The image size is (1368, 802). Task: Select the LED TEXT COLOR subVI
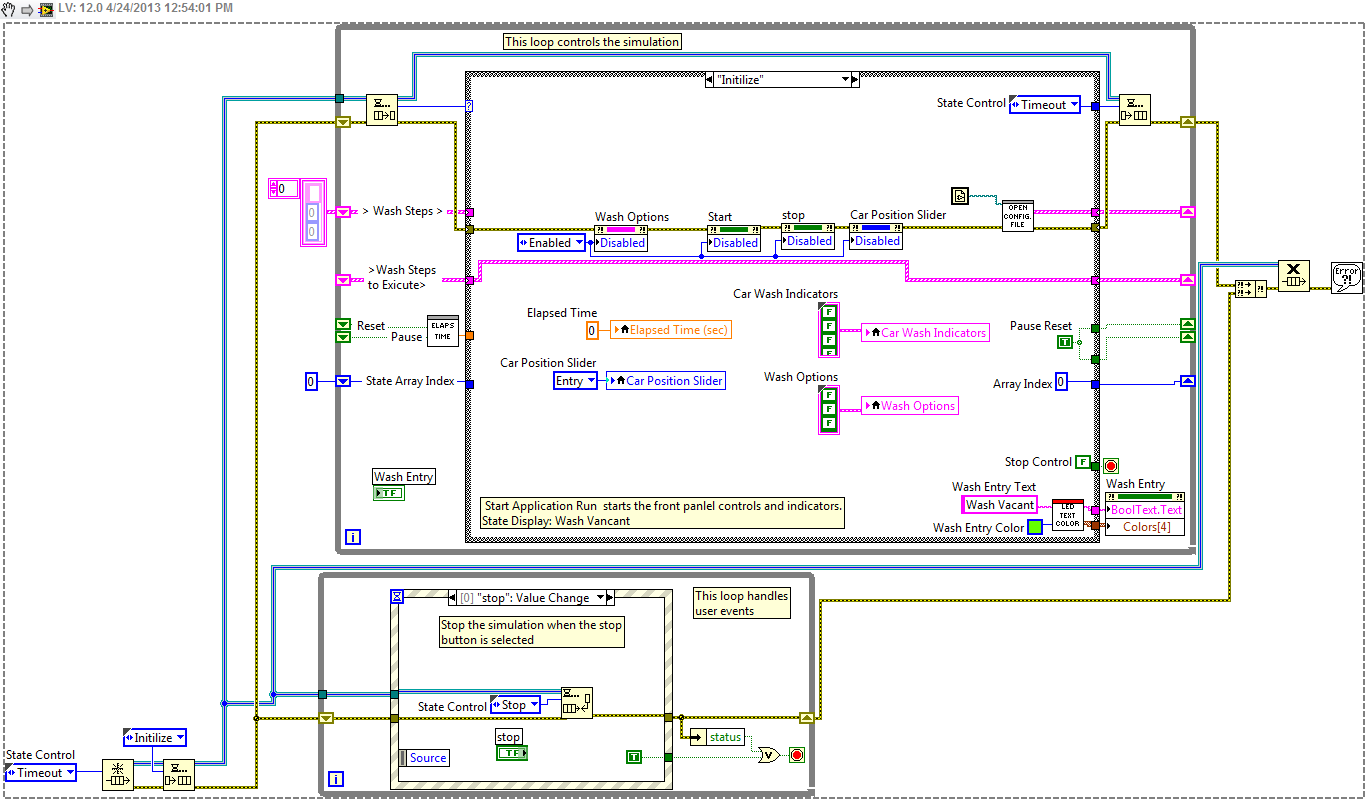(x=1067, y=516)
